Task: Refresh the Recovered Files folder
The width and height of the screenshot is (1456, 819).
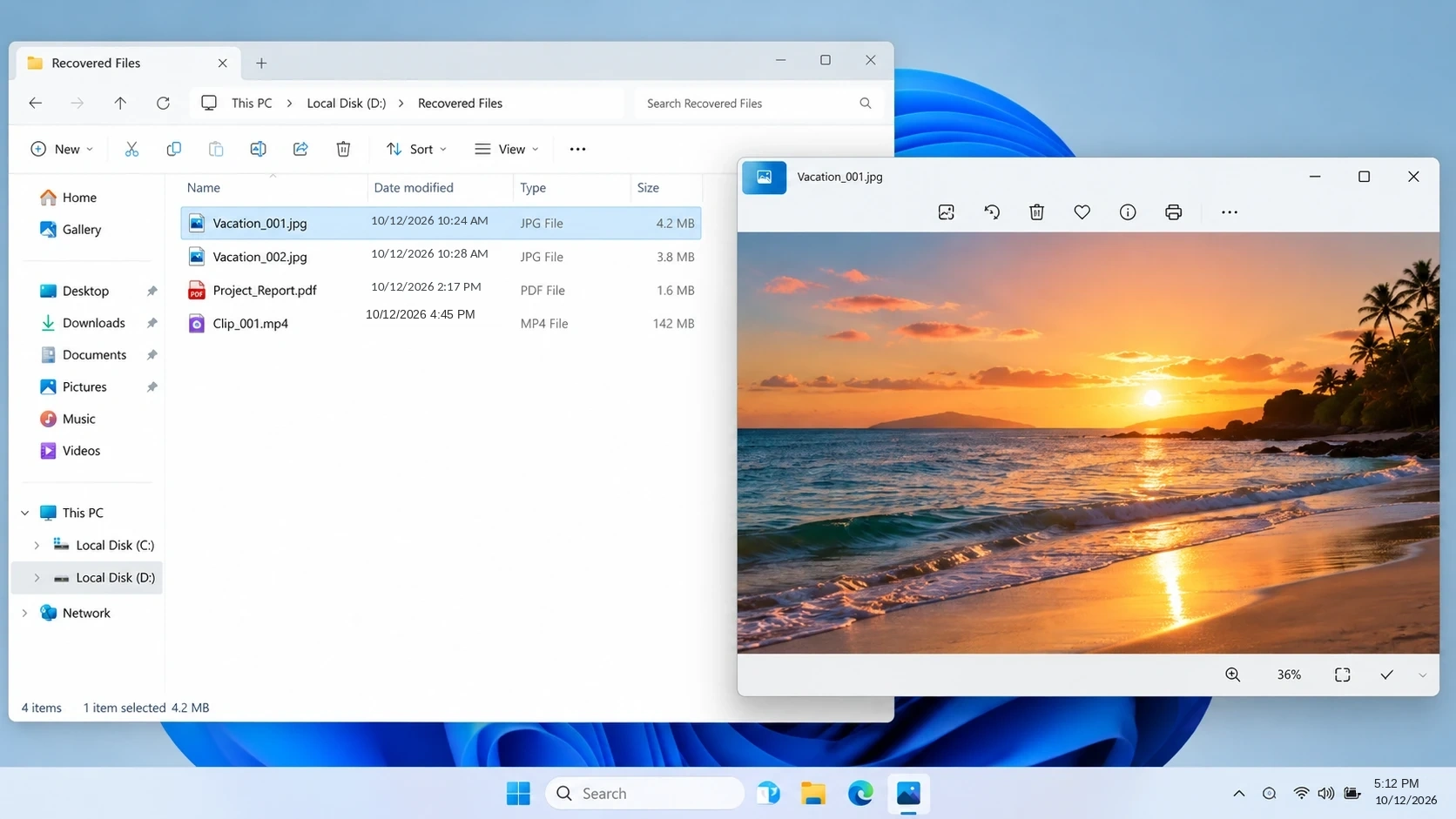Action: click(163, 103)
